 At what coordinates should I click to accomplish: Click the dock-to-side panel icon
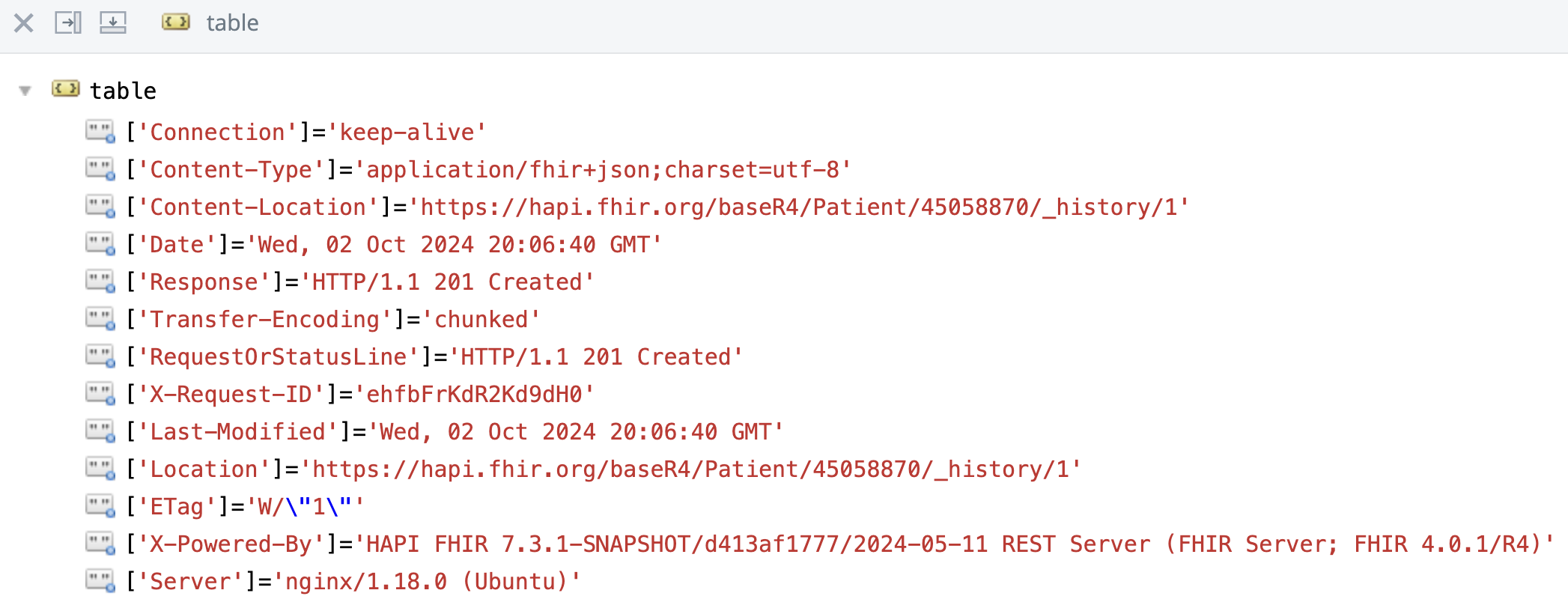pyautogui.click(x=68, y=23)
